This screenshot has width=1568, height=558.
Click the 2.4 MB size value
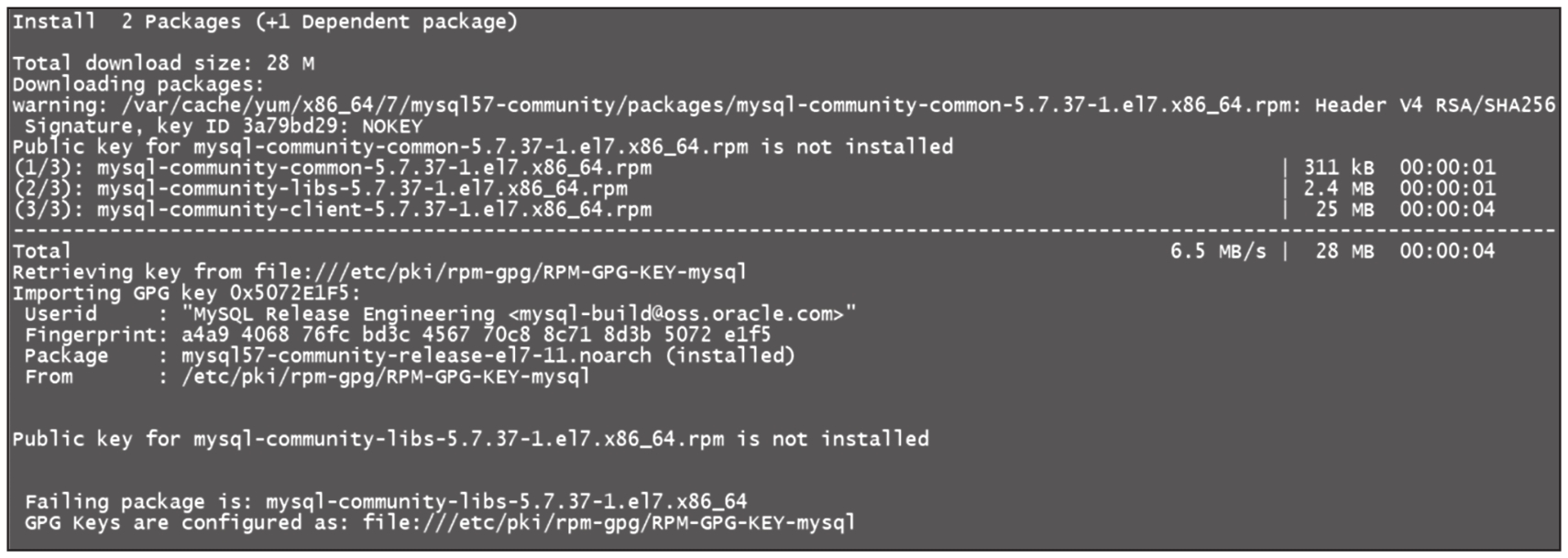[x=1339, y=189]
